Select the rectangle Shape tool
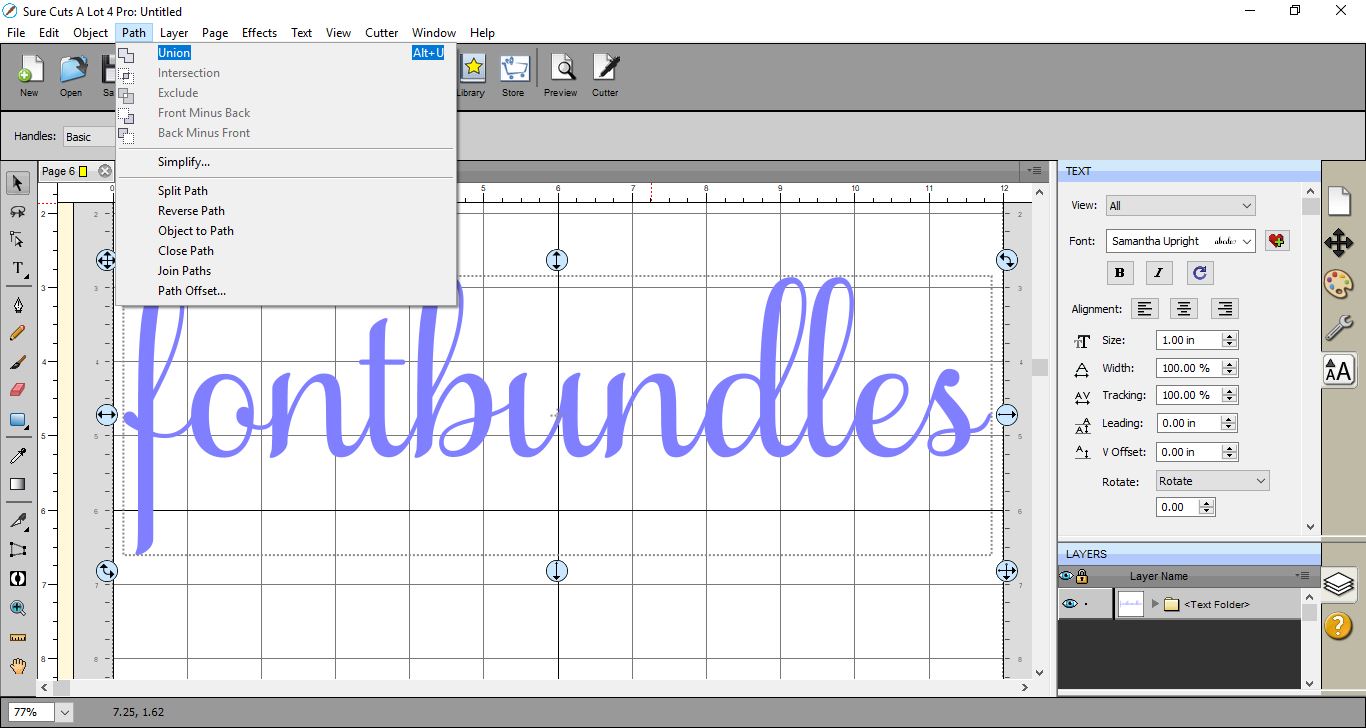Image resolution: width=1366 pixels, height=728 pixels. (x=18, y=420)
